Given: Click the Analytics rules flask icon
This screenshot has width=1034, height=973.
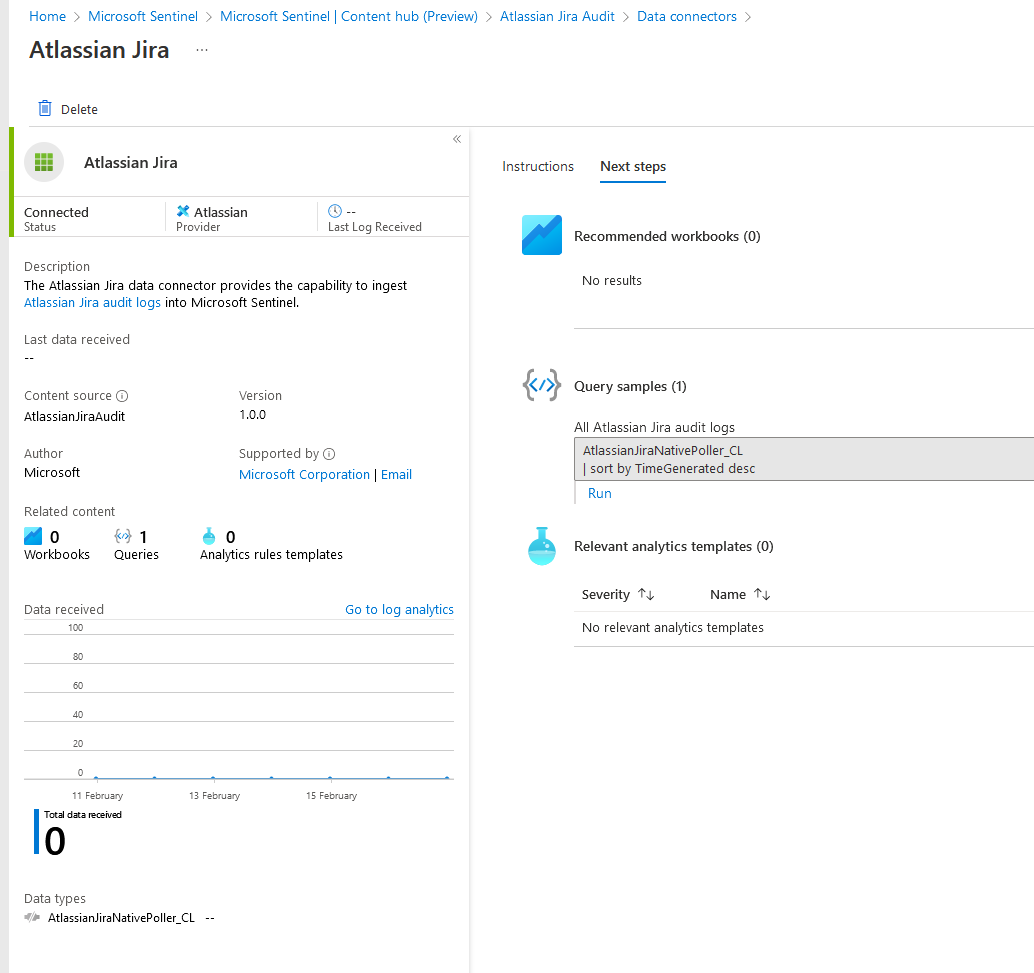Looking at the screenshot, I should pyautogui.click(x=209, y=536).
